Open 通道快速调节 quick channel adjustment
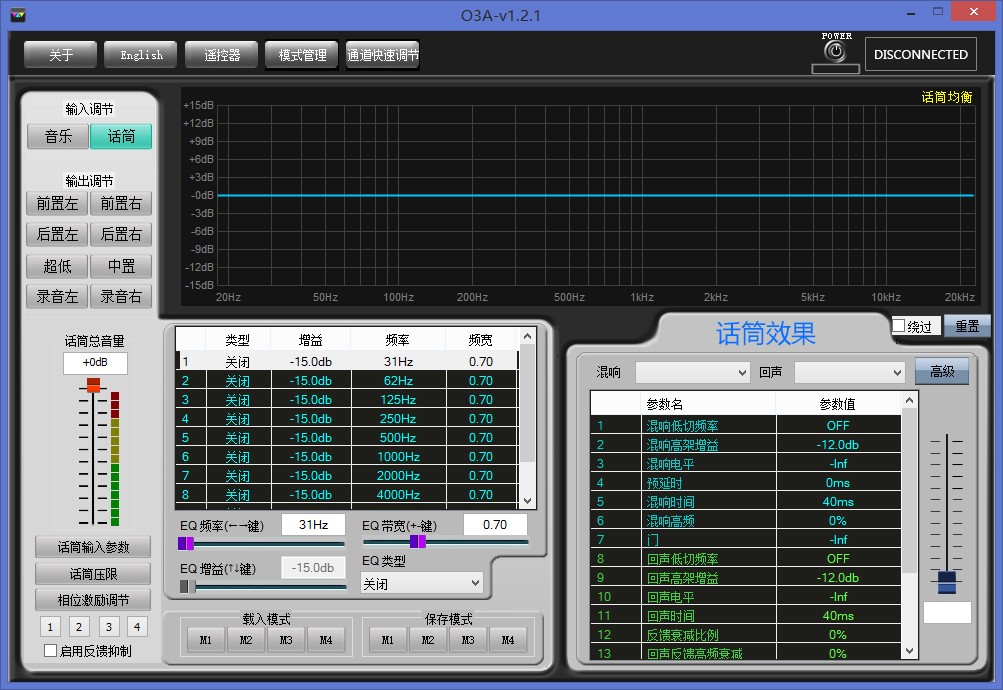Image resolution: width=1003 pixels, height=690 pixels. click(x=383, y=55)
